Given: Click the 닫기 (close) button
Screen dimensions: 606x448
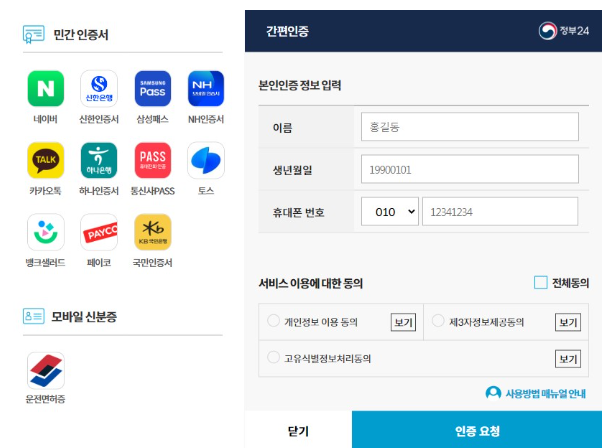Looking at the screenshot, I should (x=298, y=430).
